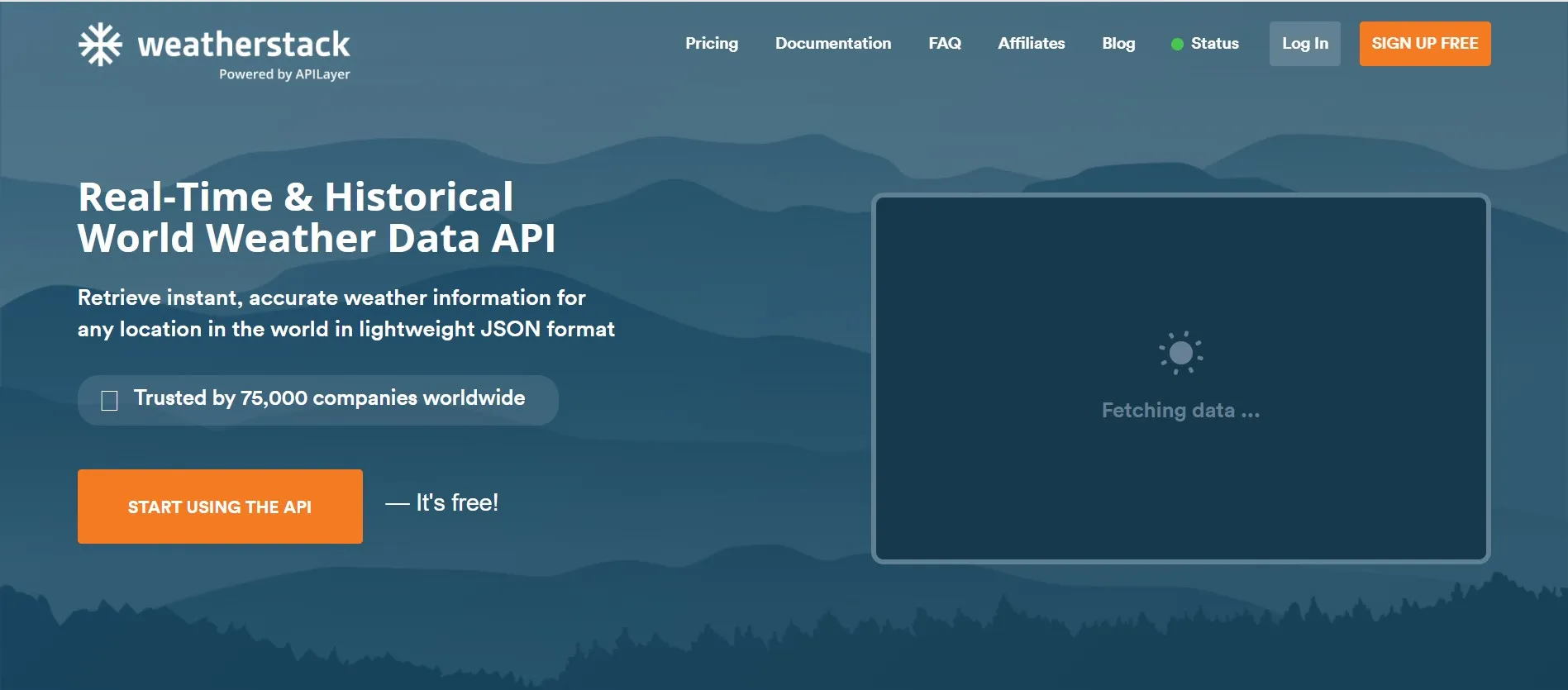Click the loading sun icon in the data panel
The image size is (1568, 690).
pos(1180,353)
